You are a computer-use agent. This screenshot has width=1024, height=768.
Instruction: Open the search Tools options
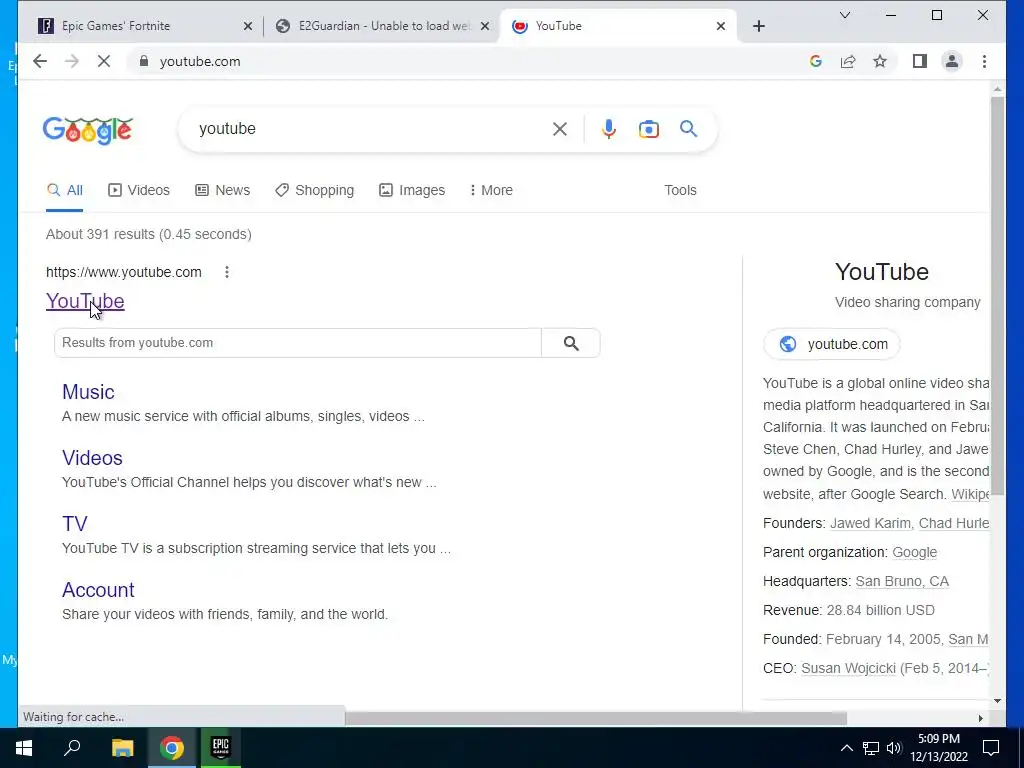click(680, 190)
